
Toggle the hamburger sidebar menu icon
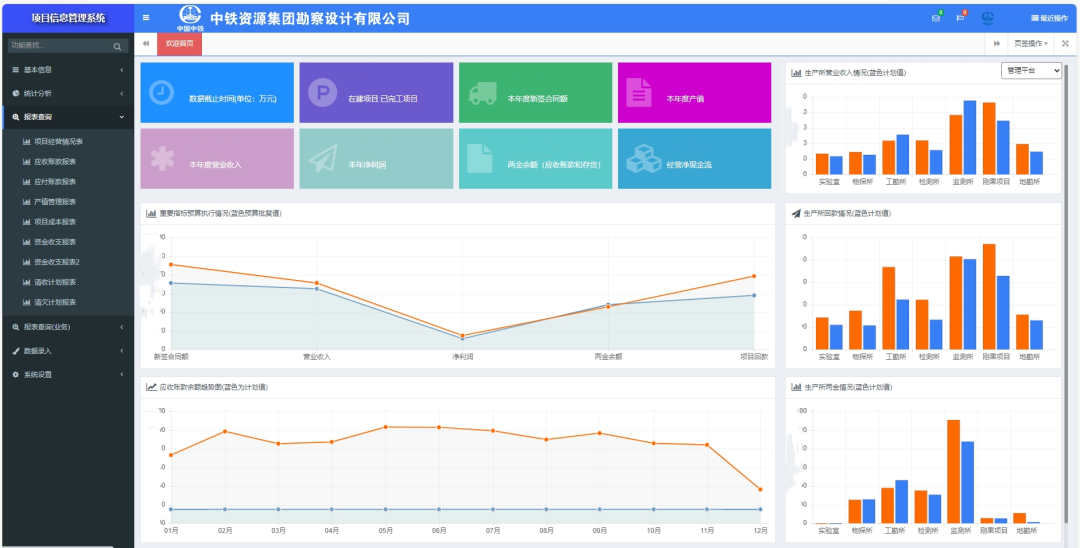point(146,18)
